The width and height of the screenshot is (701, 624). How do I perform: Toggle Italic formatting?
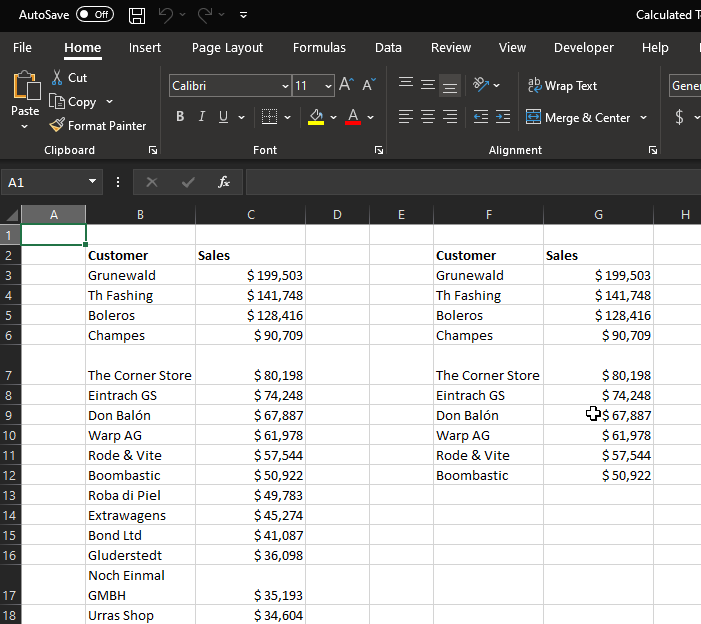click(x=202, y=117)
